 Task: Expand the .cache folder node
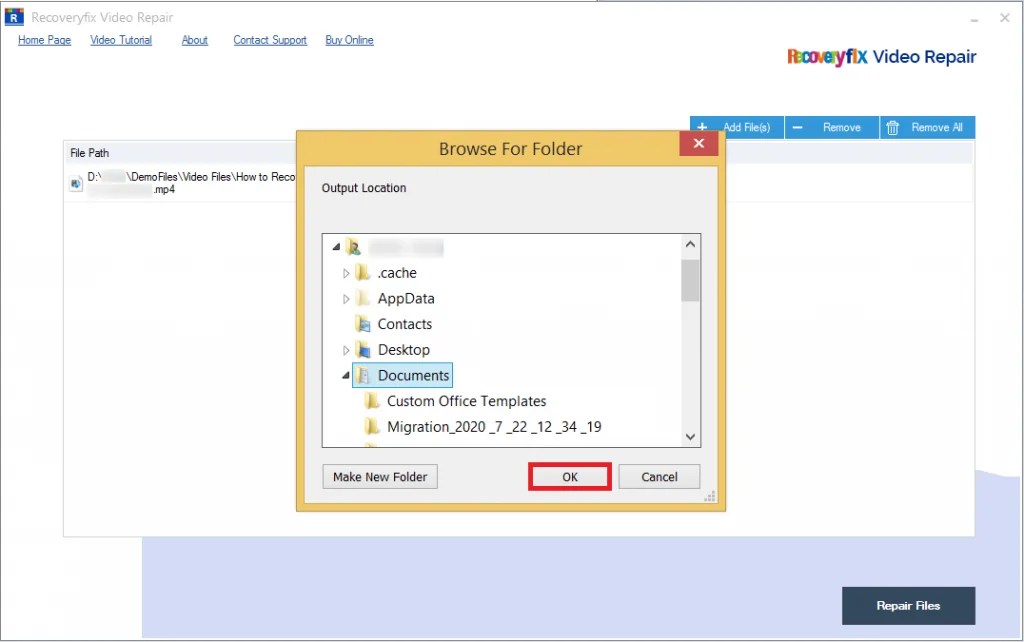[346, 274]
